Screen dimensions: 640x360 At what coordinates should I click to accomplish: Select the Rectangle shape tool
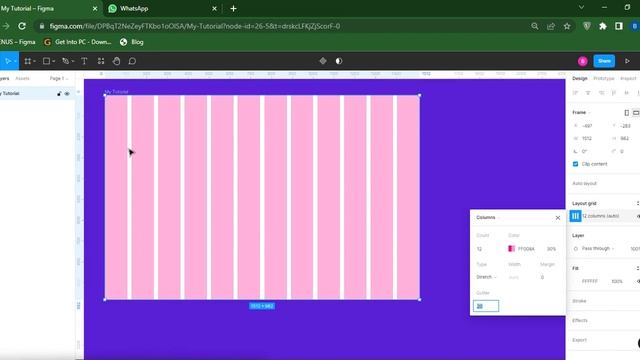[46, 61]
